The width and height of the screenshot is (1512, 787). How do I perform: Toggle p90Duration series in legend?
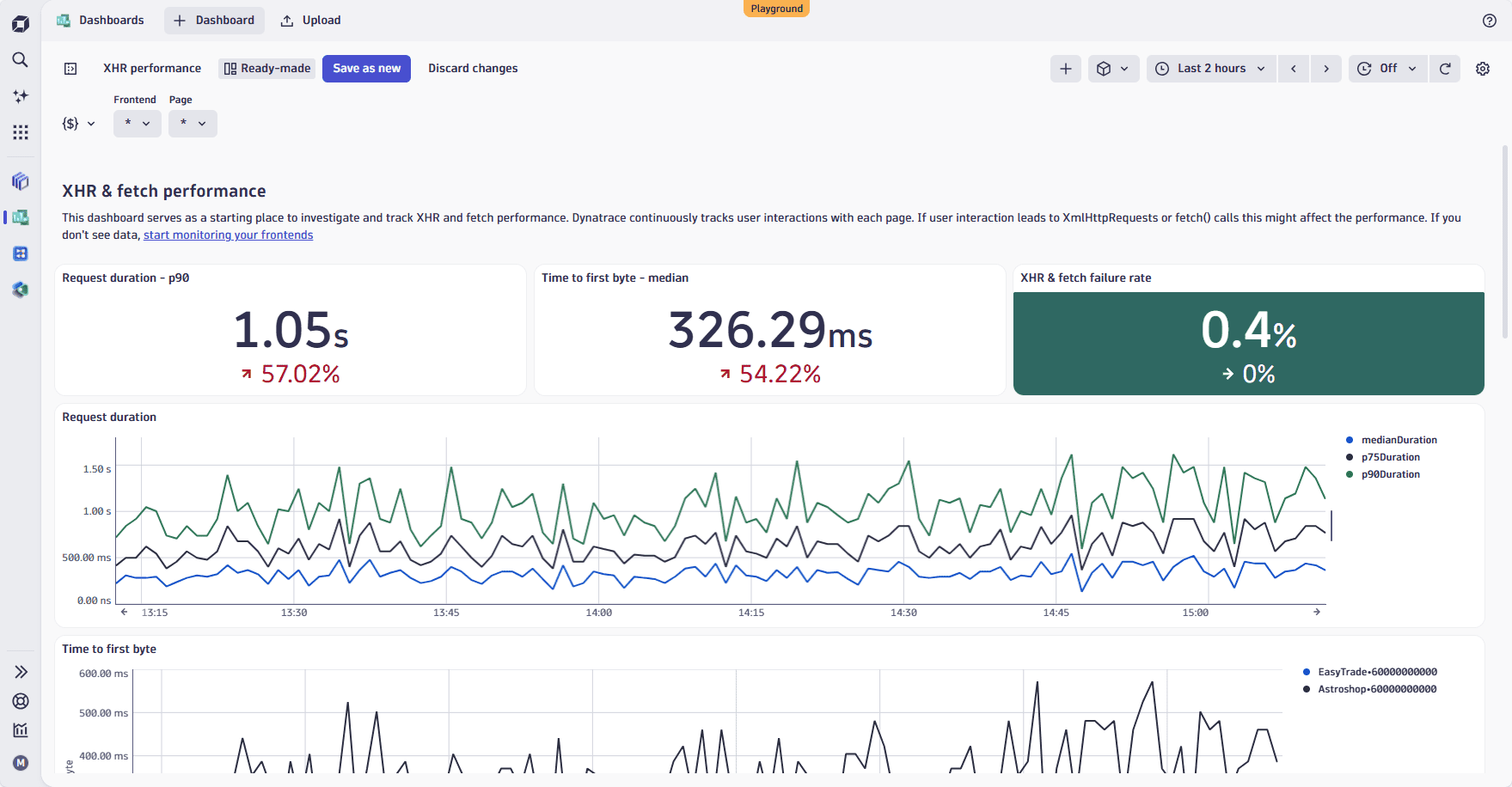1390,474
